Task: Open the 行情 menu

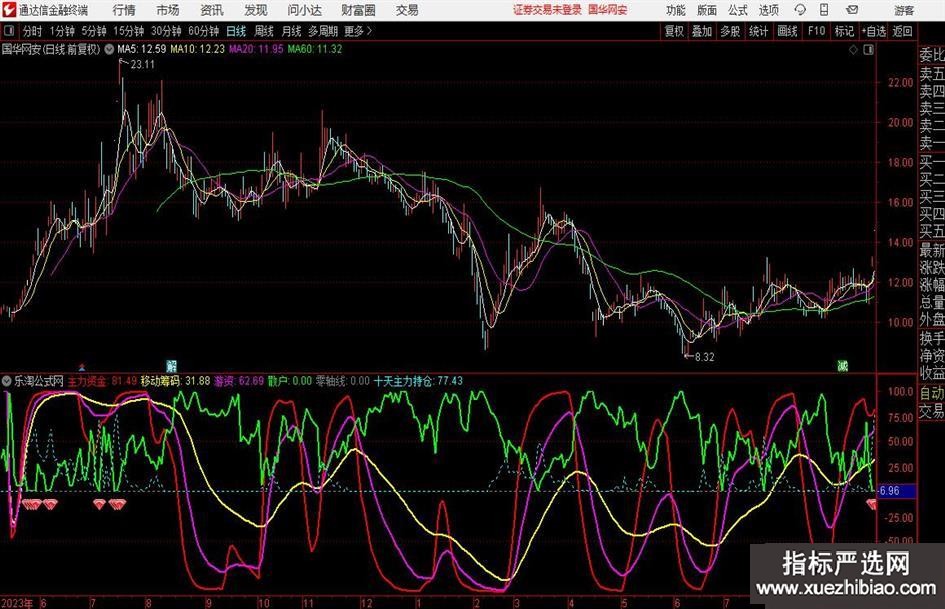Action: click(x=124, y=10)
